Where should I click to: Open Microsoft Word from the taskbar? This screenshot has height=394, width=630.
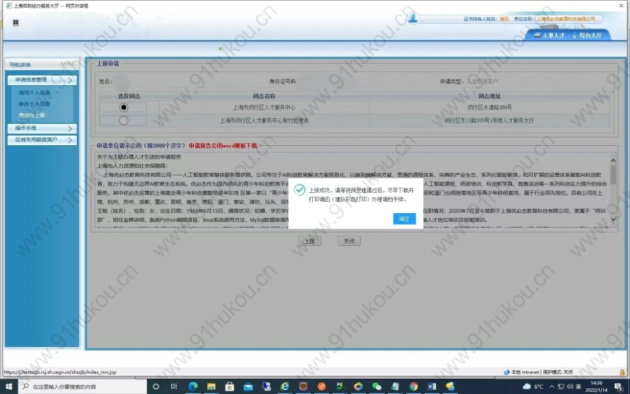(432, 386)
